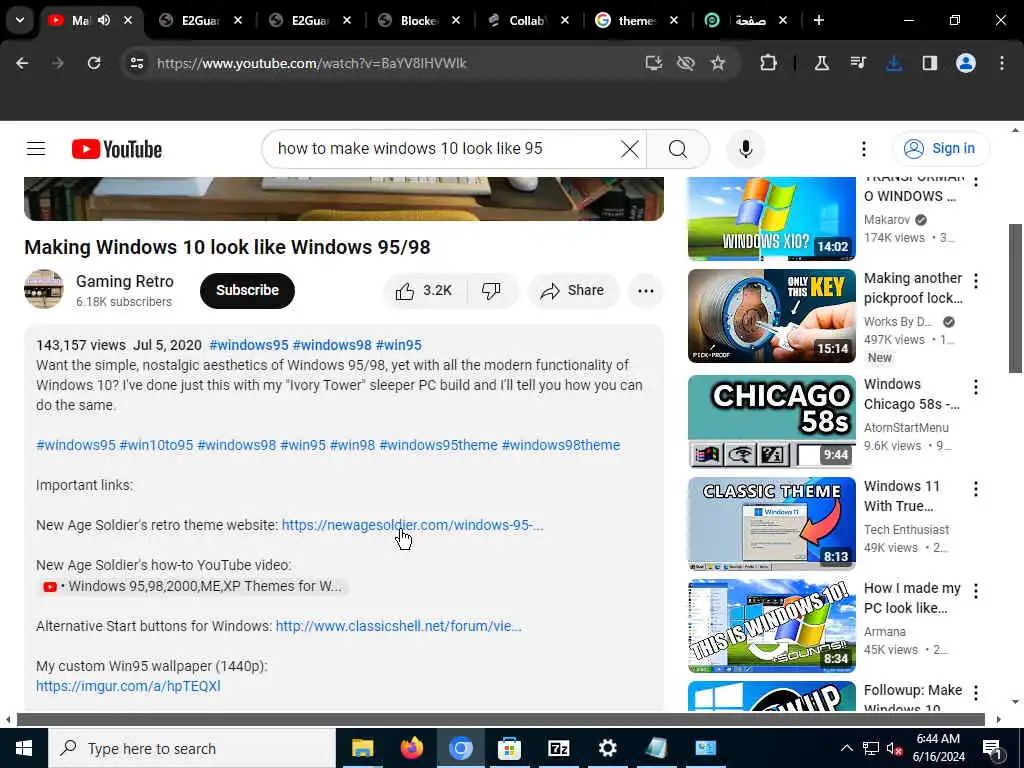Viewport: 1024px width, 768px height.
Task: Mute the YouTube tab audio speaker icon
Action: pos(104,20)
